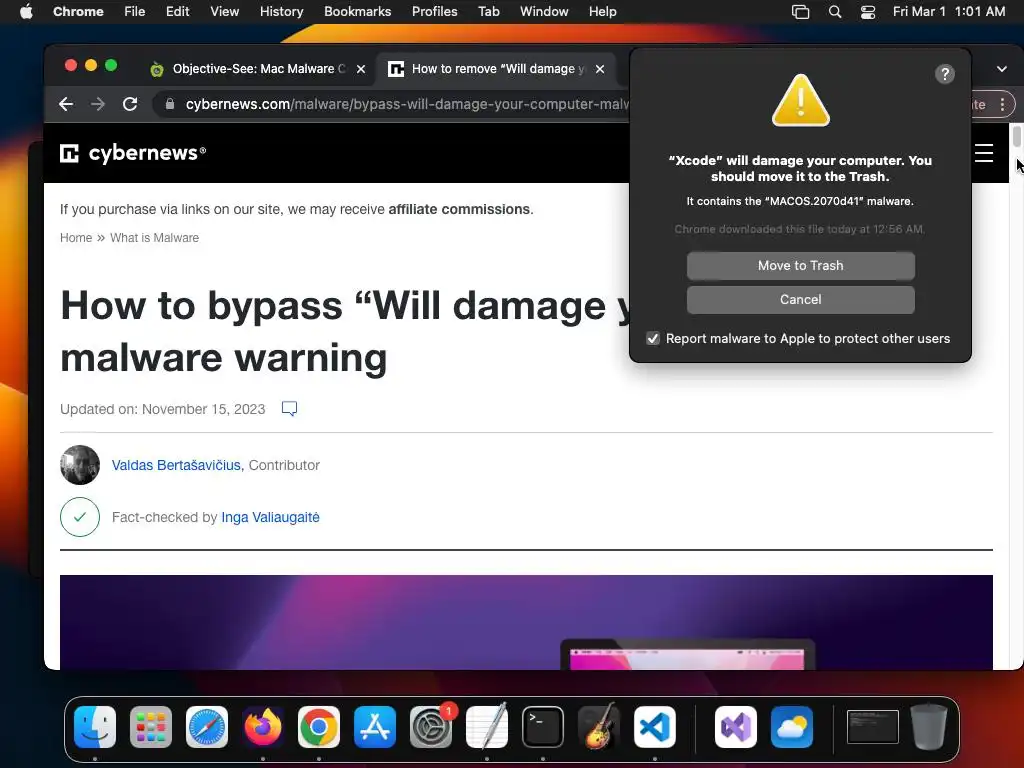Viewport: 1024px width, 768px height.
Task: Open author Valdas Bertašavičius profile link
Action: tap(176, 465)
